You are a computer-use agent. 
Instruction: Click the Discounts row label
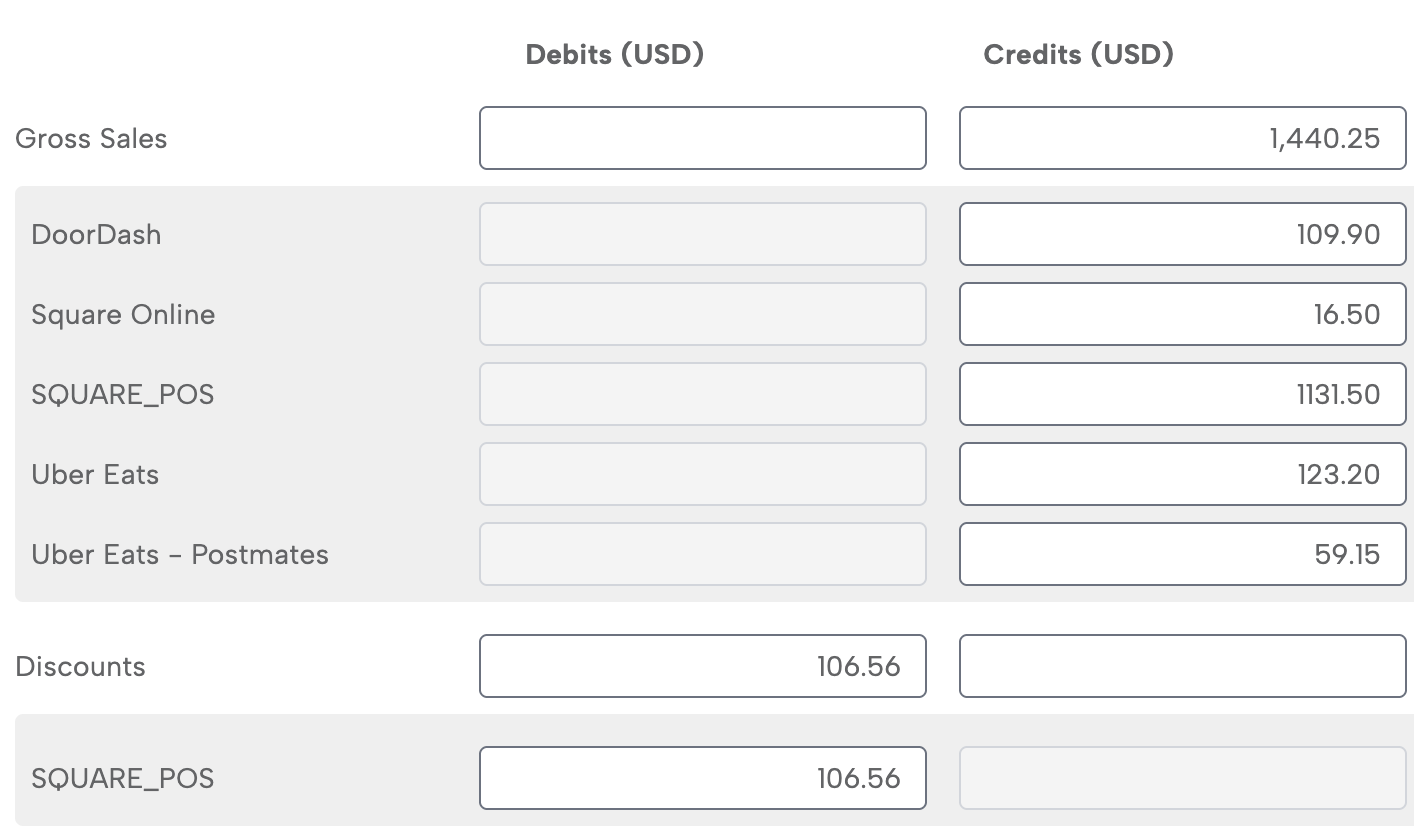coord(80,666)
